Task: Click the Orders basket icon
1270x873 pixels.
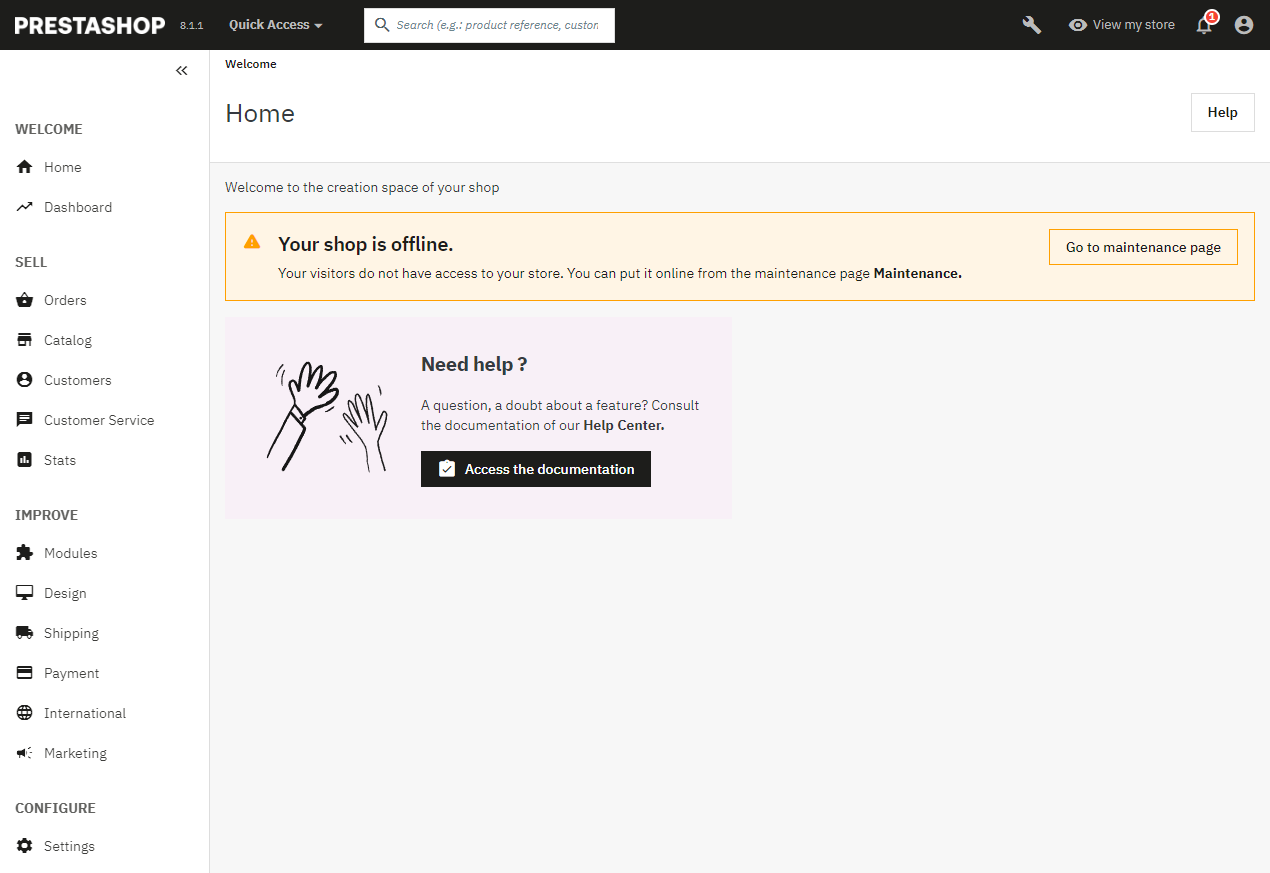Action: click(25, 300)
